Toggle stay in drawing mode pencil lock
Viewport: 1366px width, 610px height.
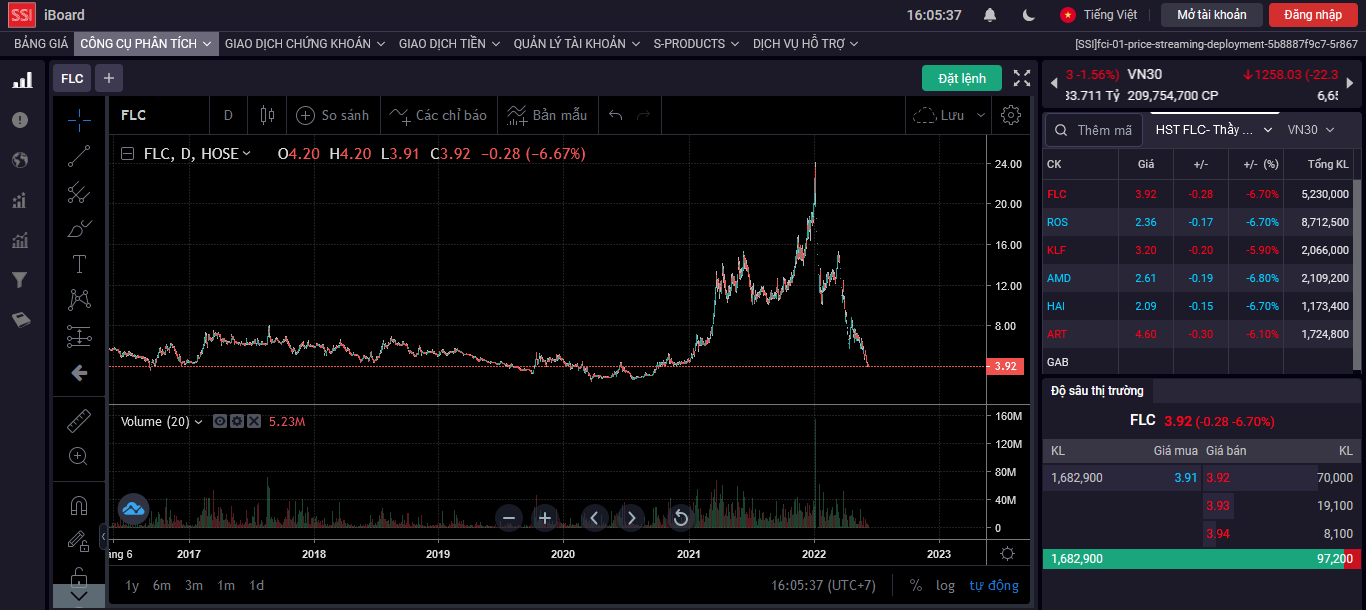coord(79,541)
